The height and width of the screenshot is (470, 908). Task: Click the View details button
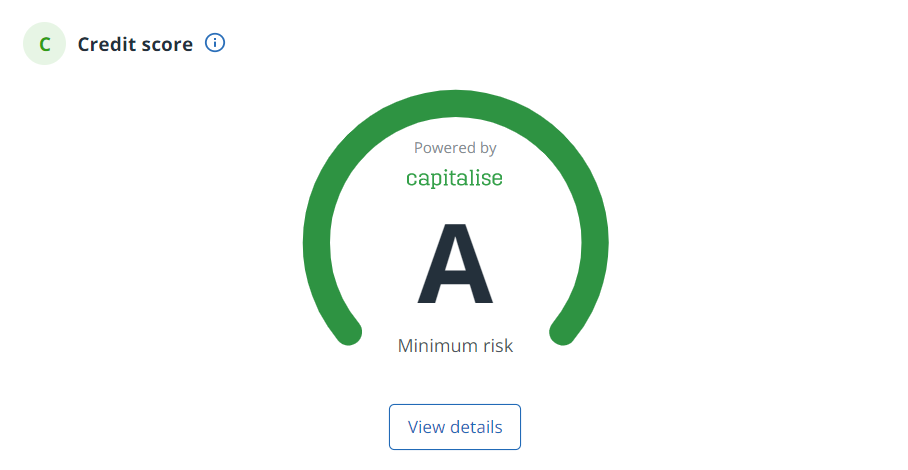455,427
